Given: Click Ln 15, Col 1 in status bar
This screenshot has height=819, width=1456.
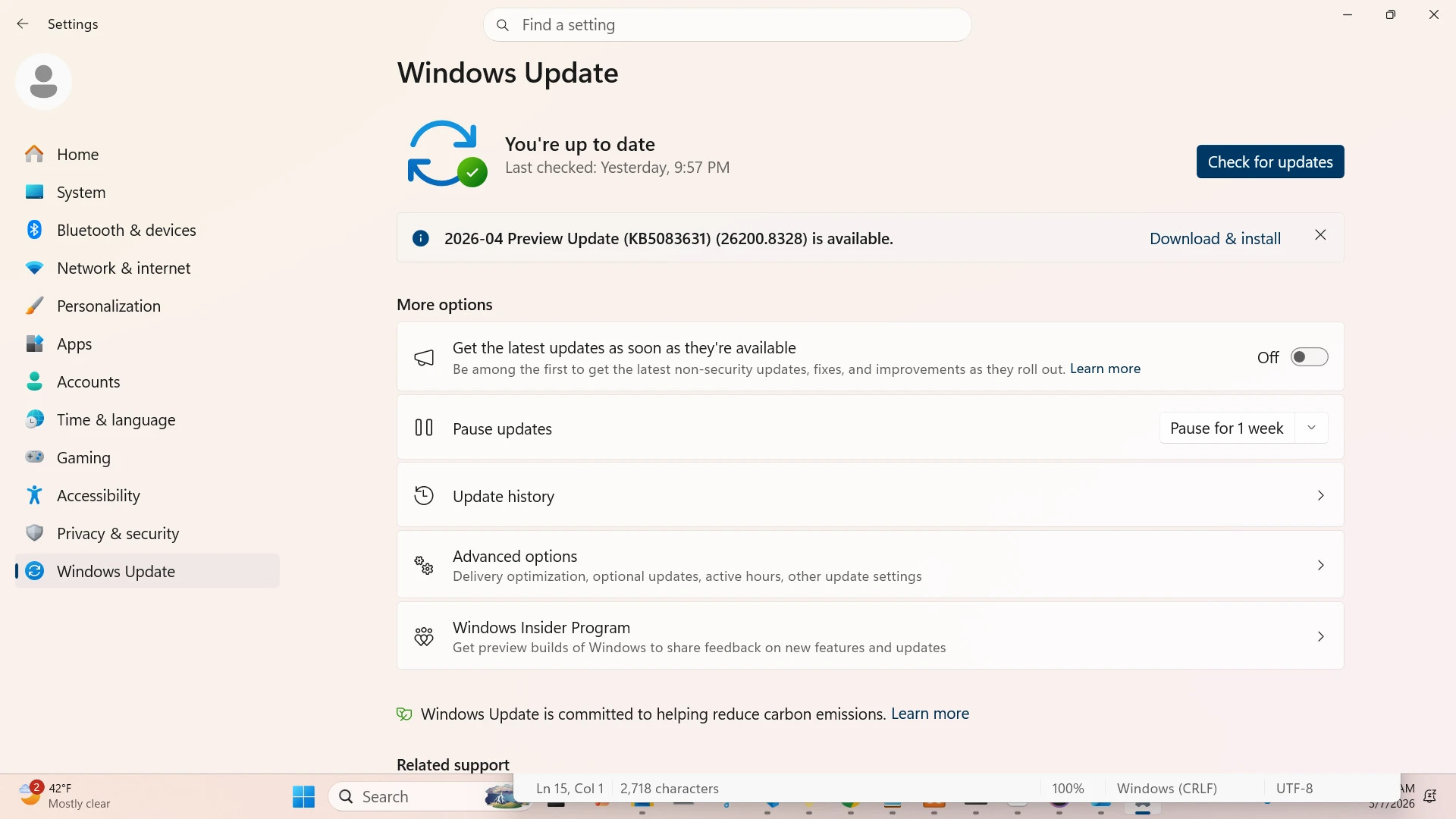Looking at the screenshot, I should point(570,789).
